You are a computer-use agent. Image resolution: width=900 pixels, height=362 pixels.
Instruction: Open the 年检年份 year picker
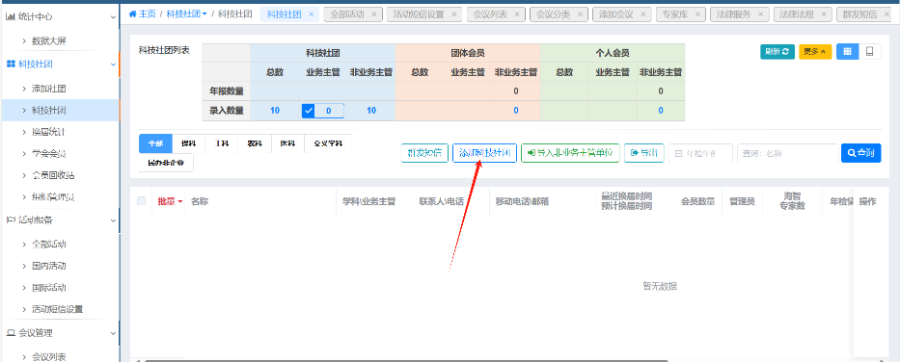coord(701,153)
